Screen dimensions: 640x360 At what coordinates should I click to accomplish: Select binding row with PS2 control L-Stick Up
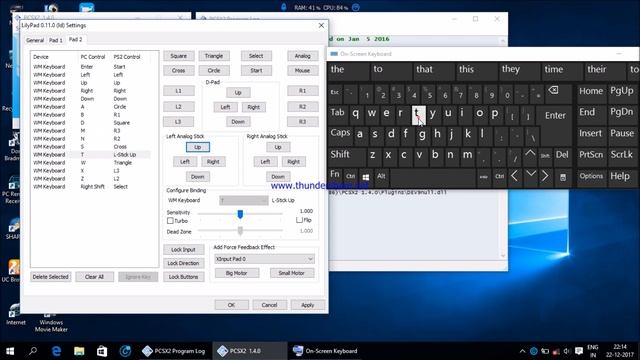pyautogui.click(x=91, y=155)
